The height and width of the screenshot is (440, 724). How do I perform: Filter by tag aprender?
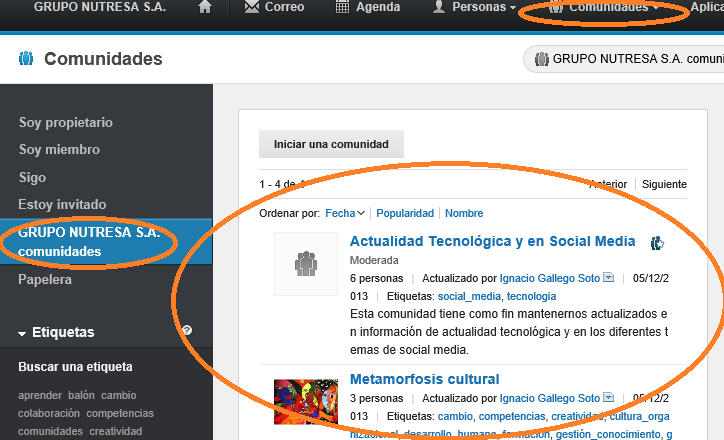(40, 396)
